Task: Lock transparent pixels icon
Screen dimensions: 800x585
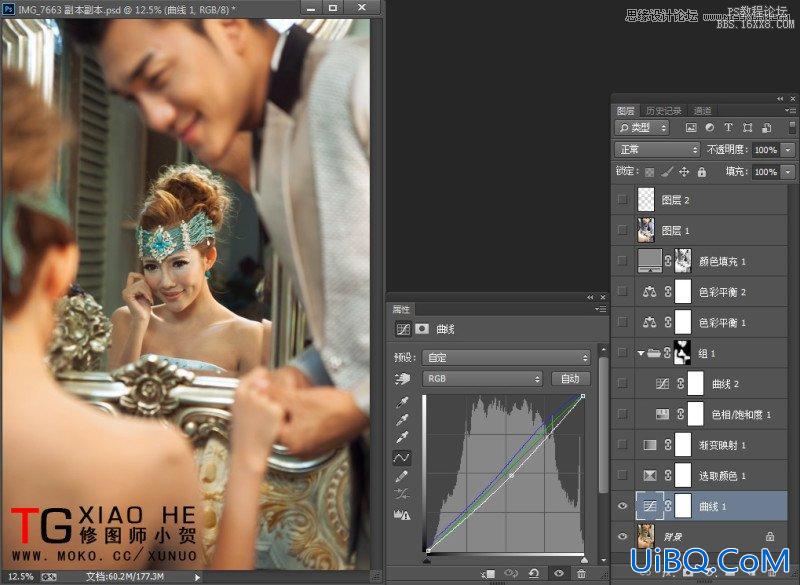Action: point(649,172)
